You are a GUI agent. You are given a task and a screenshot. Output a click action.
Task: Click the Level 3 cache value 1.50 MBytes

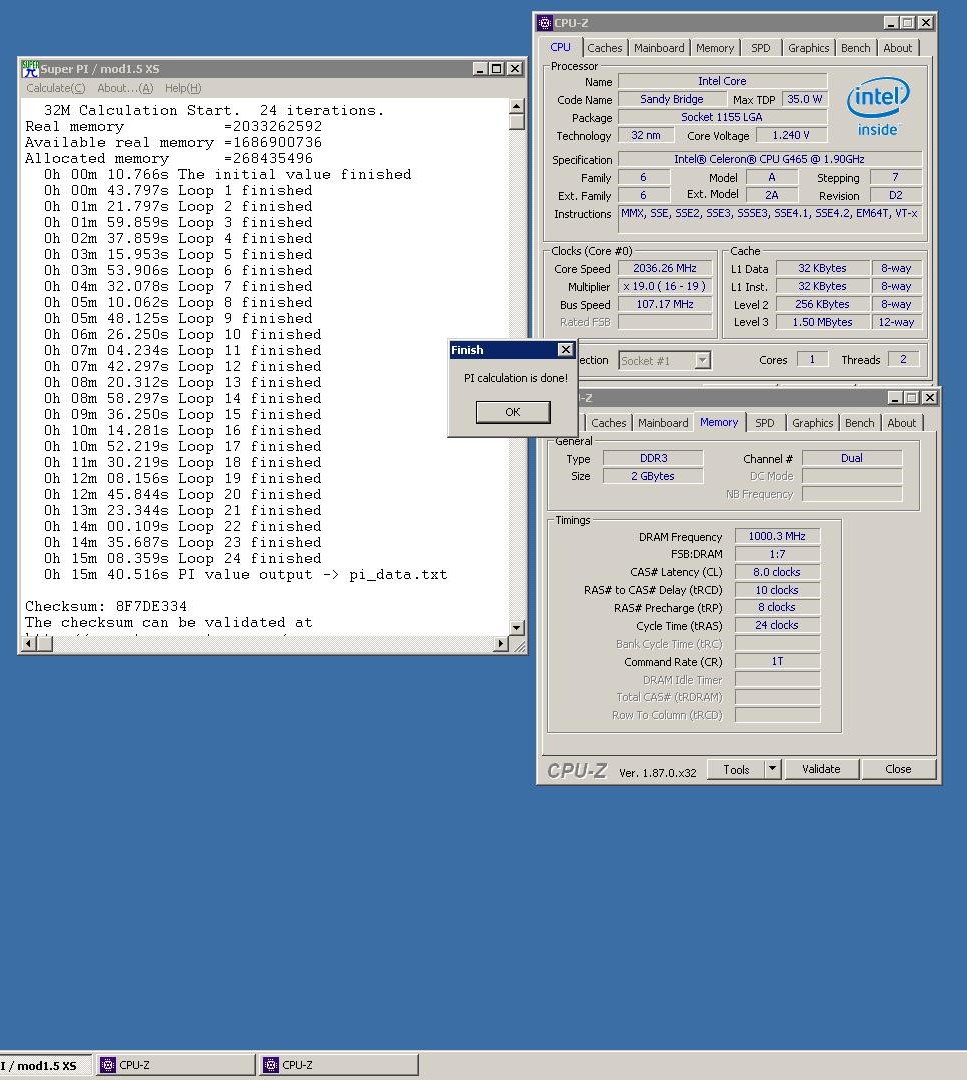point(822,322)
